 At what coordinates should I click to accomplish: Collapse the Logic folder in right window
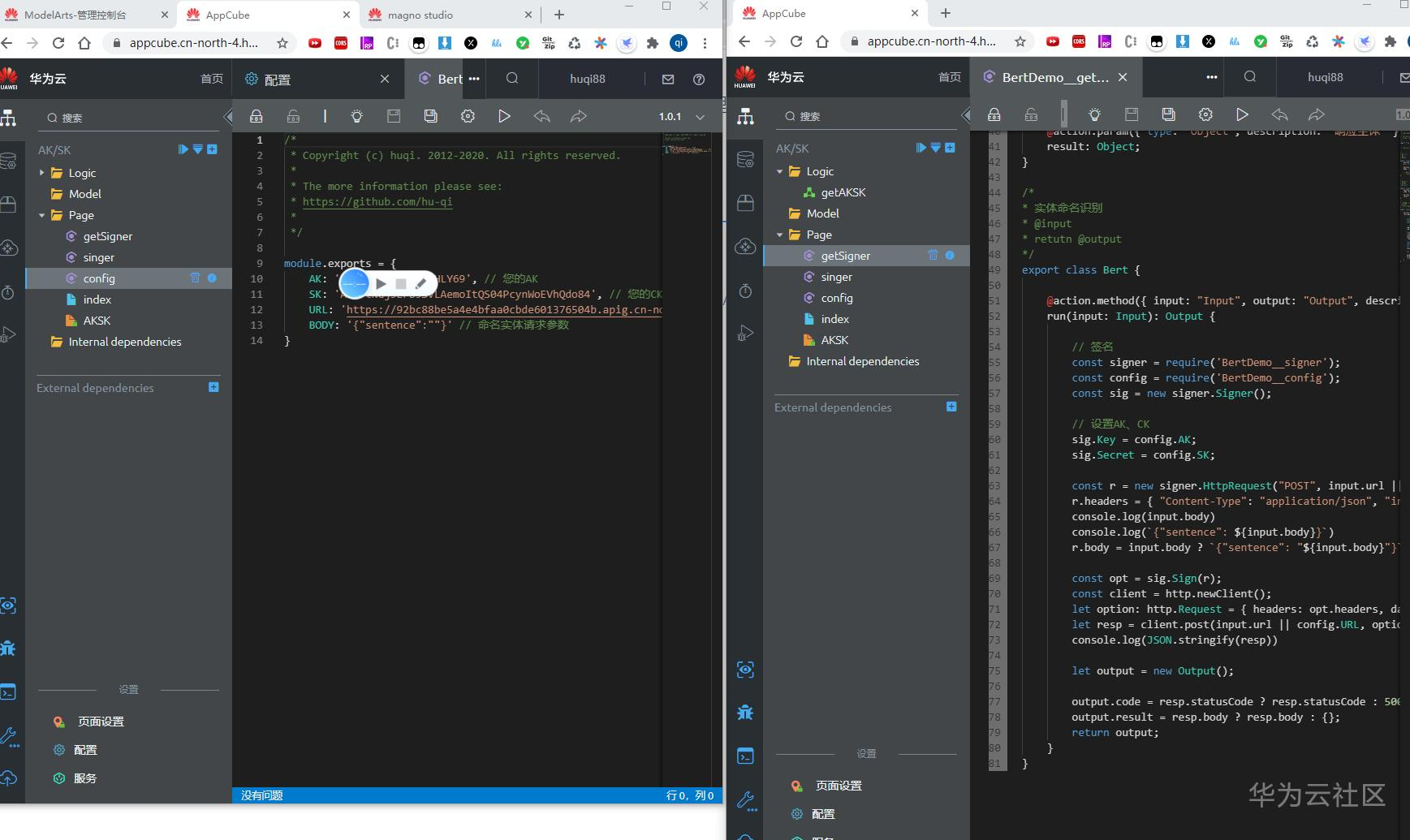coord(780,171)
